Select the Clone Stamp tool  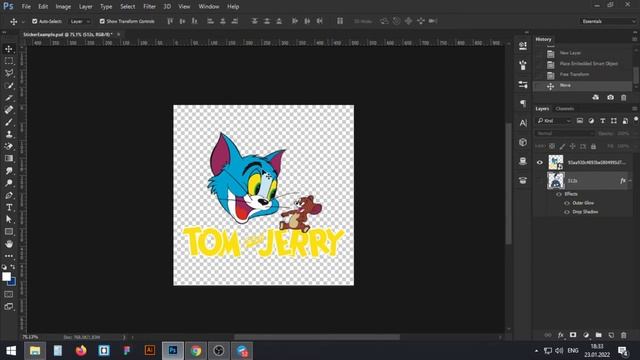pyautogui.click(x=9, y=134)
